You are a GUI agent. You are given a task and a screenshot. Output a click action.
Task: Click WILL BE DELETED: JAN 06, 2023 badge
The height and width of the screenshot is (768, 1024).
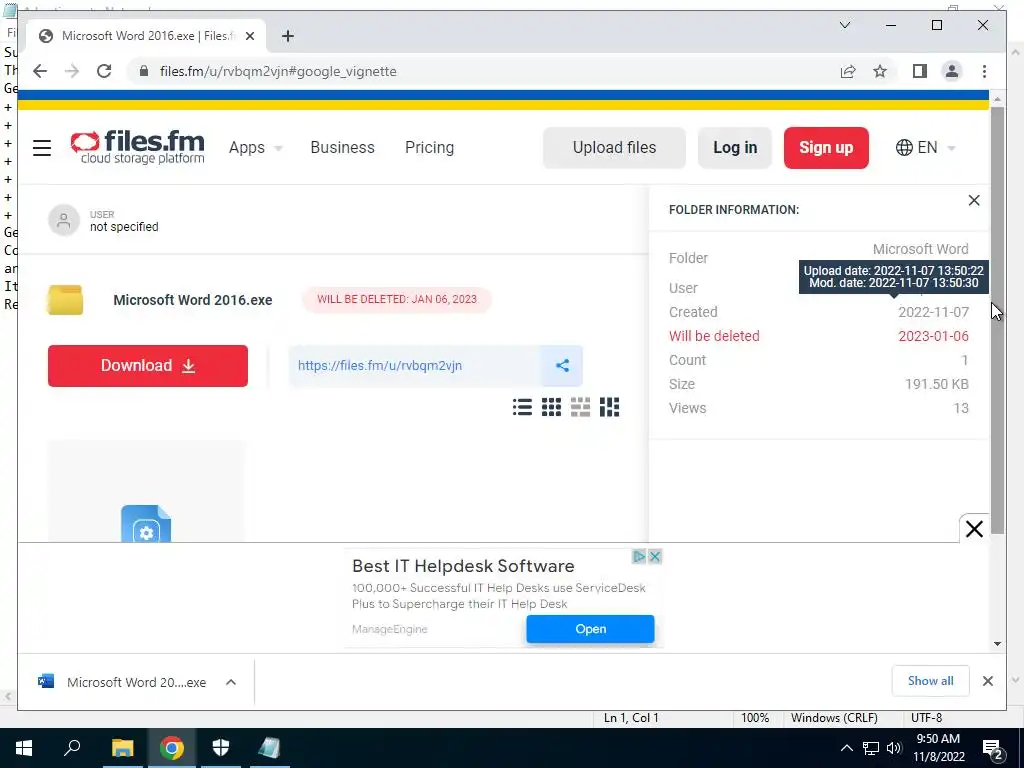[x=397, y=299]
